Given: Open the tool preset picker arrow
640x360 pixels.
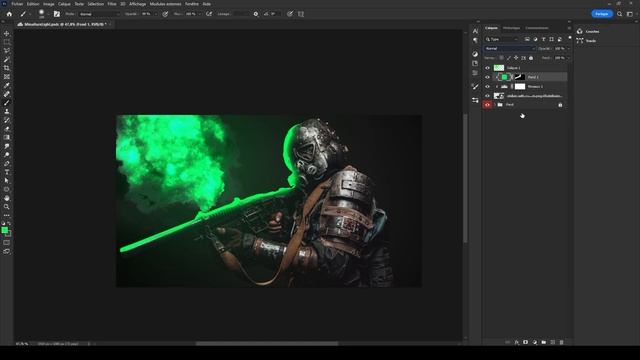Looking at the screenshot, I should [30, 14].
